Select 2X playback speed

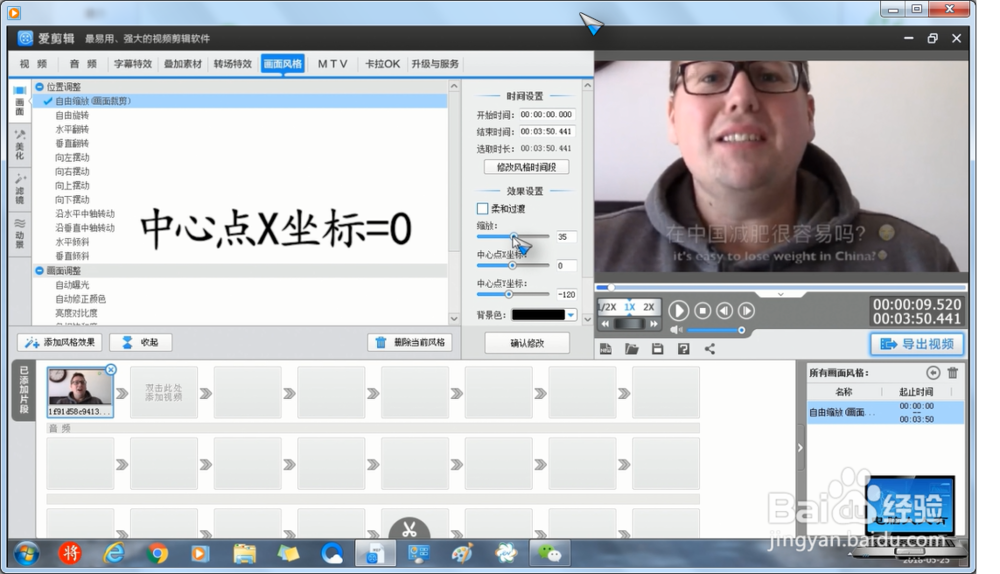point(649,307)
